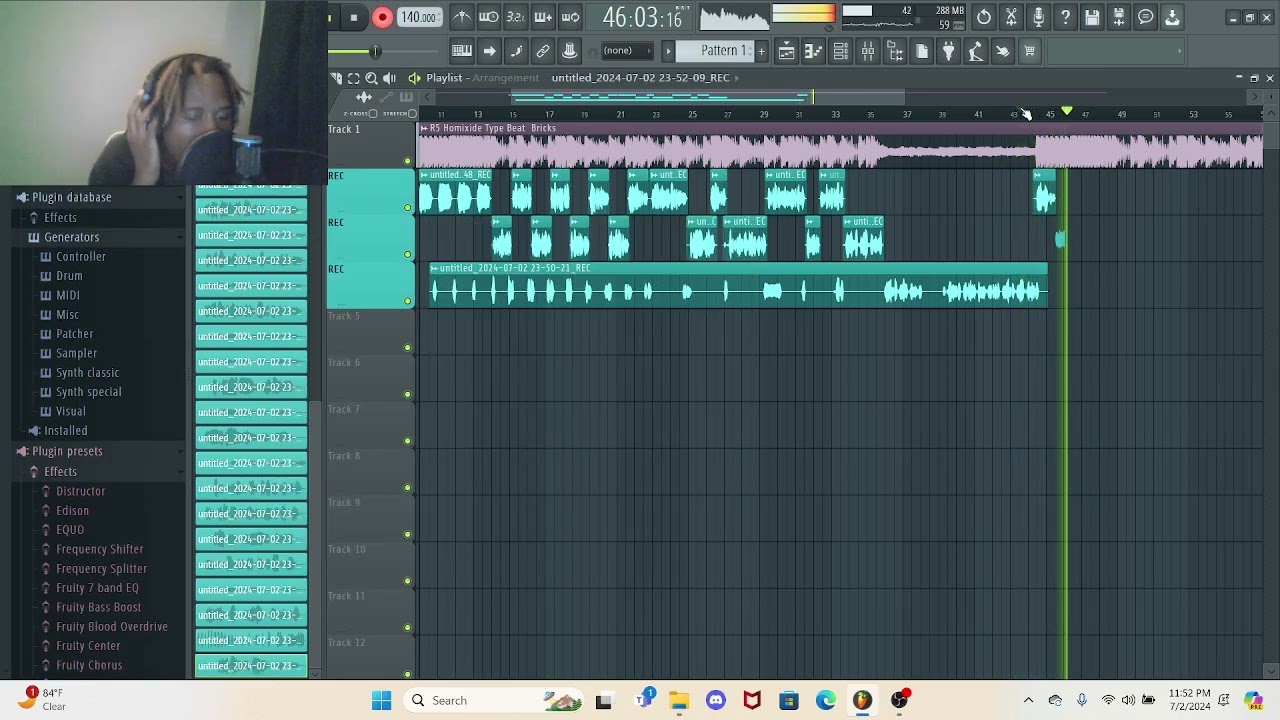This screenshot has height=720, width=1280.
Task: Click the green playhead marker on timeline
Action: [x=1067, y=112]
